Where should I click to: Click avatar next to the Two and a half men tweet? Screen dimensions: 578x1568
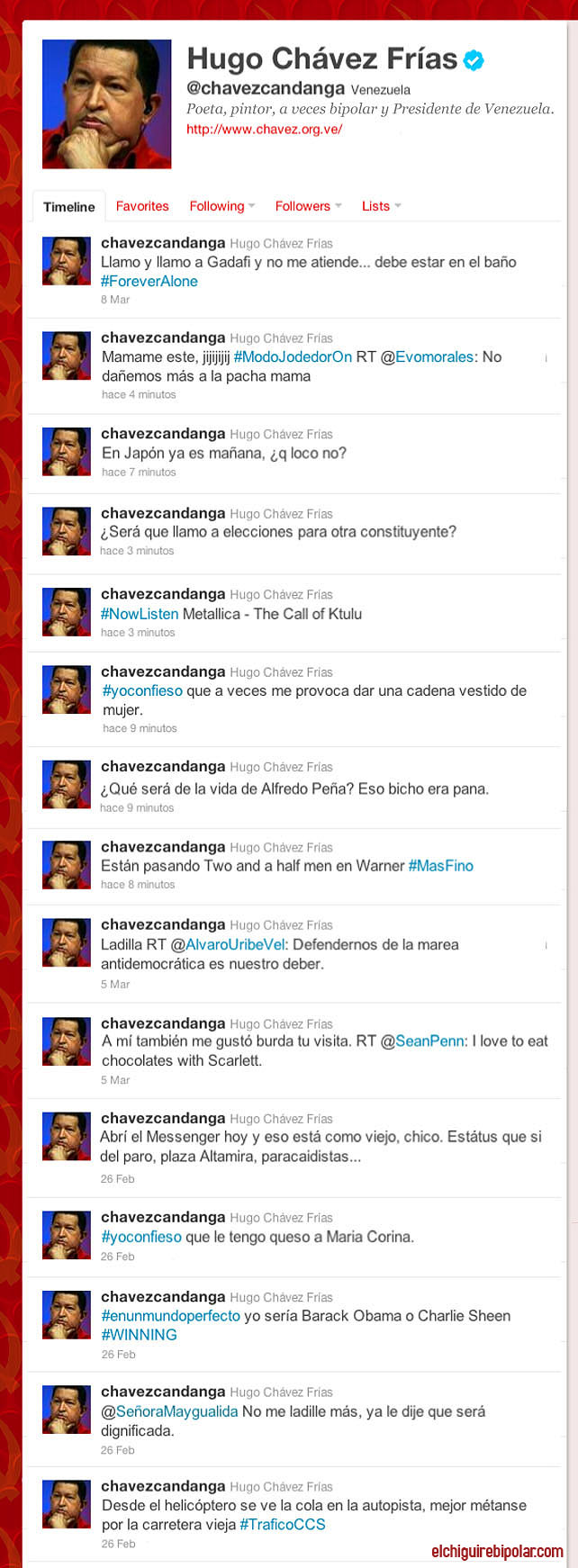tap(68, 865)
